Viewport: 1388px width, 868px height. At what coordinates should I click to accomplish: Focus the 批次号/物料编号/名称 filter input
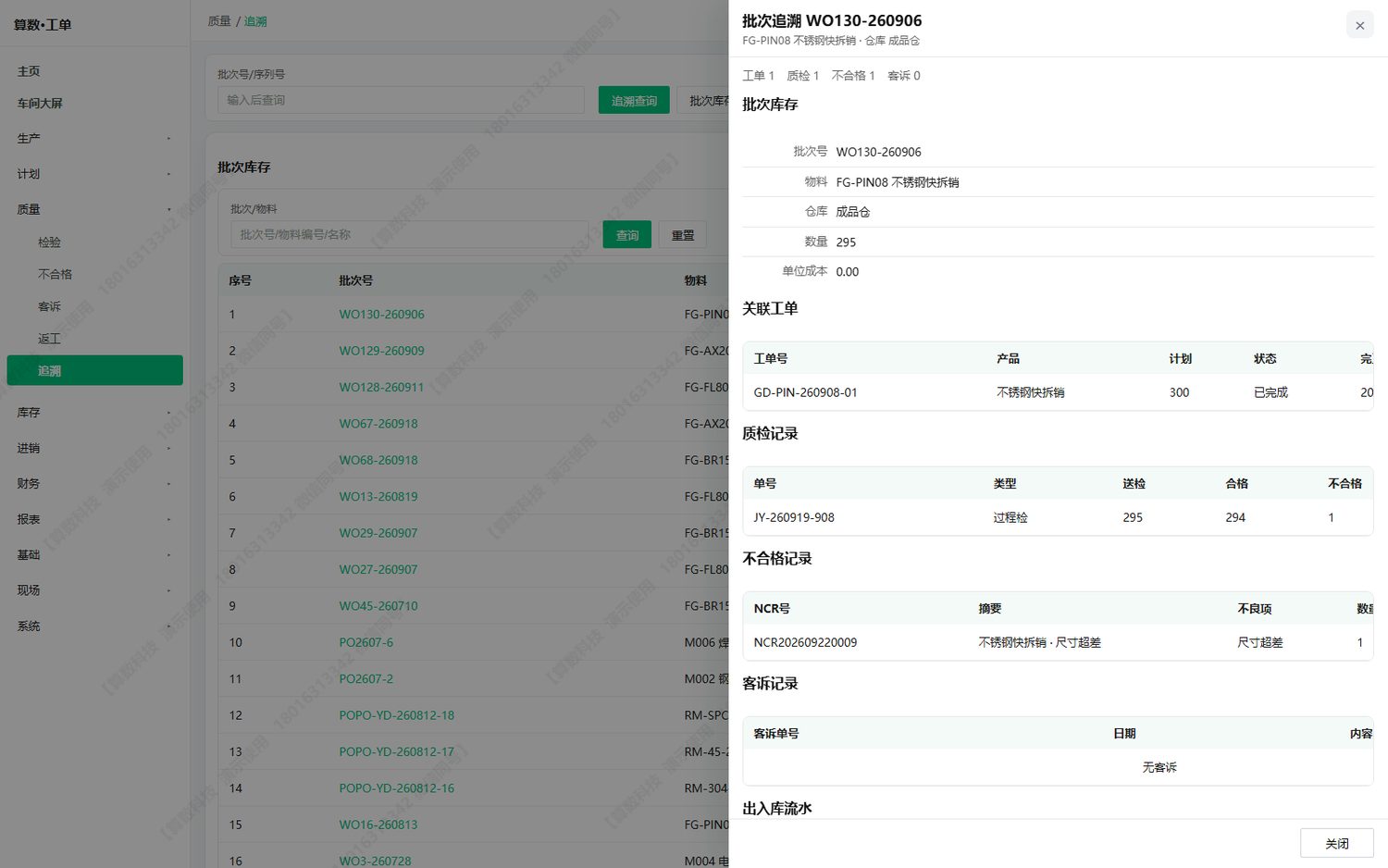(409, 235)
